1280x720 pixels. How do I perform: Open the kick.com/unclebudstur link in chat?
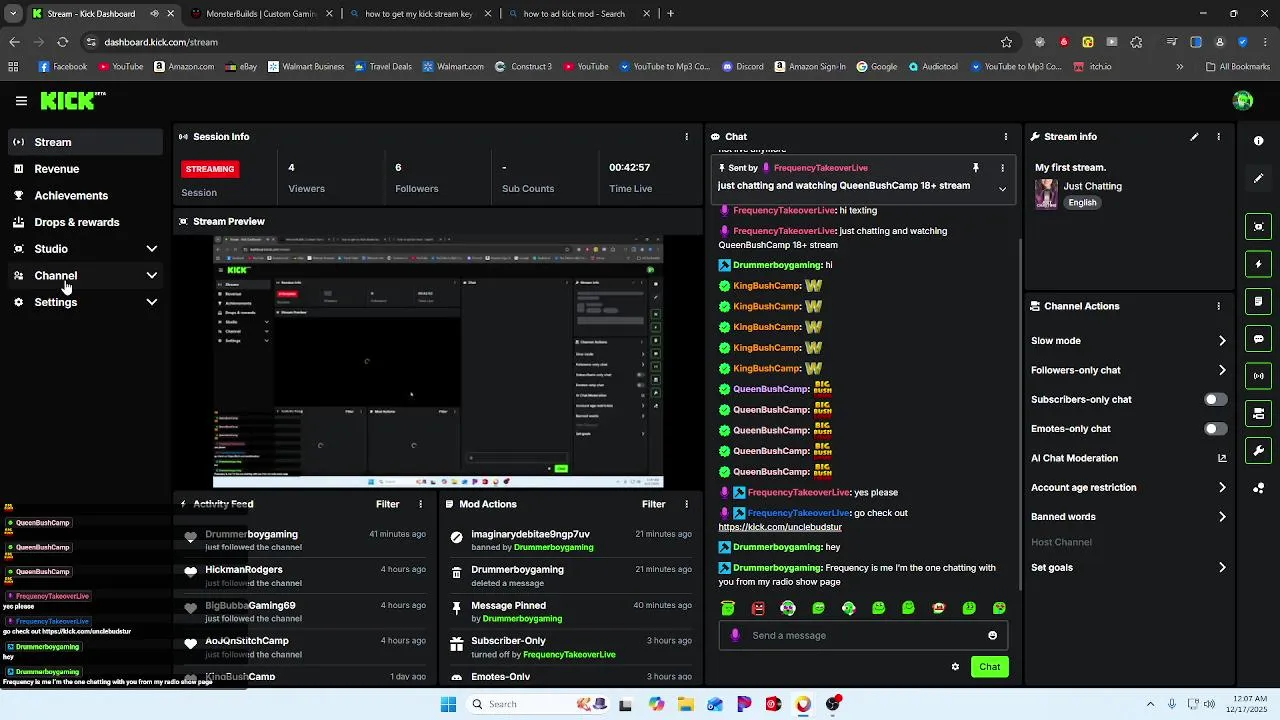tap(780, 527)
